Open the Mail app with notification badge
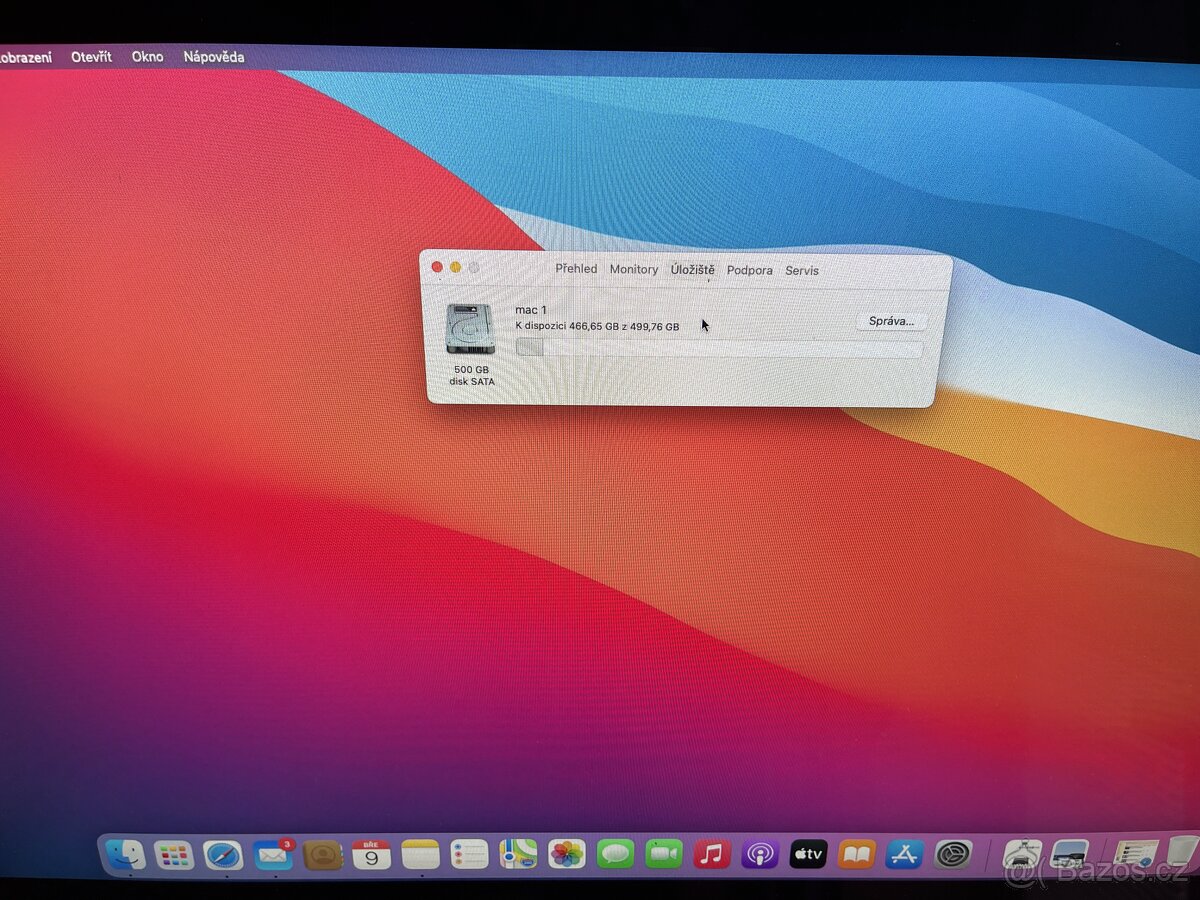Viewport: 1200px width, 900px height. coord(270,855)
